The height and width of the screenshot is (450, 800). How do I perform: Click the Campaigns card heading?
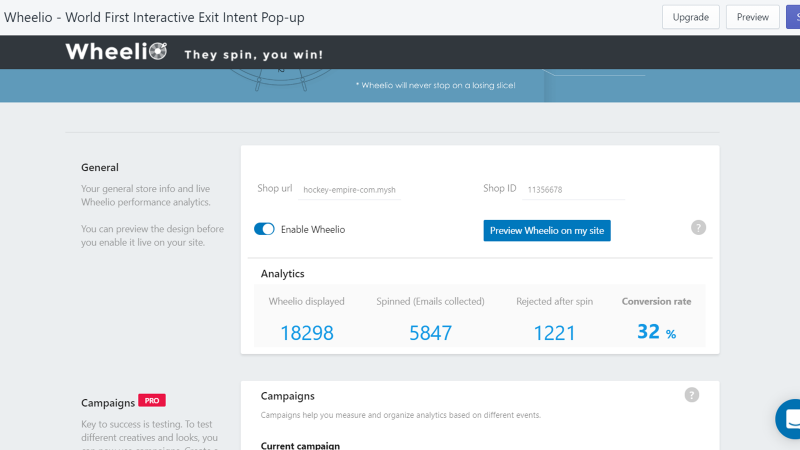288,396
